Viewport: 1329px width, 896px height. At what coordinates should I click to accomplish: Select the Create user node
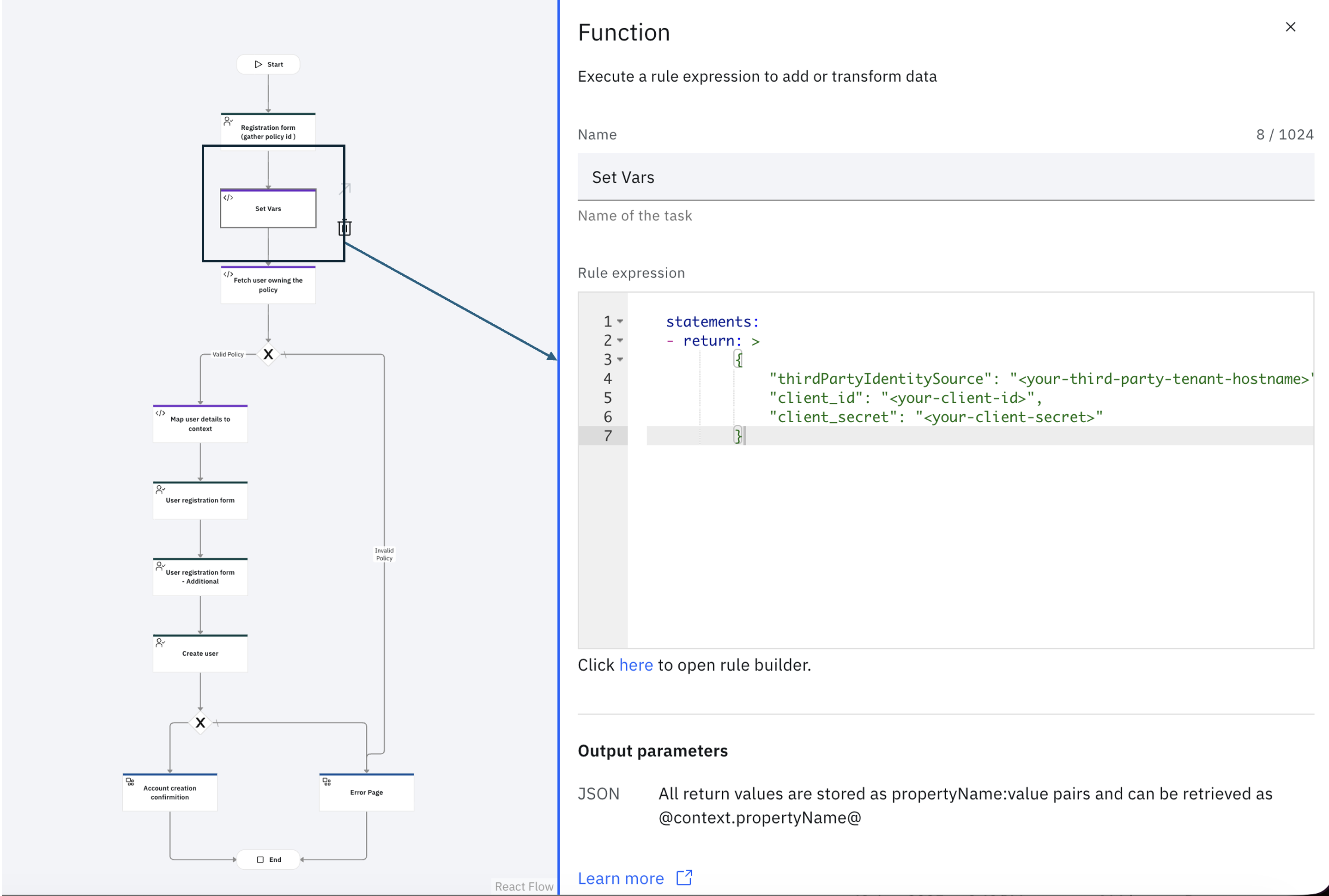click(200, 653)
